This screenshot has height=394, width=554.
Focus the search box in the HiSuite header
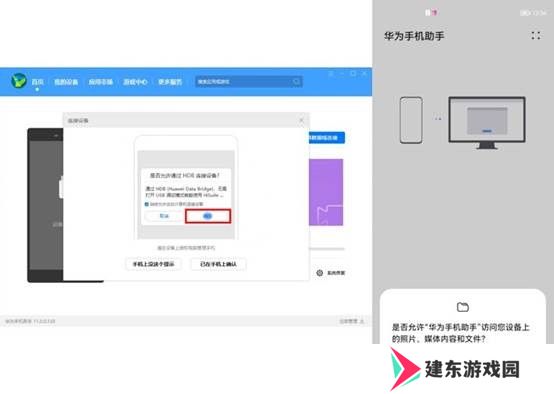pos(249,82)
